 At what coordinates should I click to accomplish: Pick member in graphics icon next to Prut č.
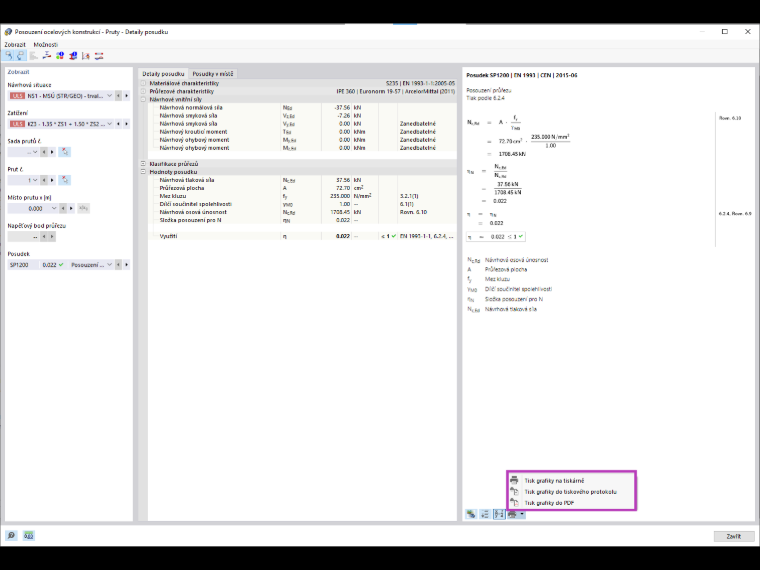click(64, 180)
